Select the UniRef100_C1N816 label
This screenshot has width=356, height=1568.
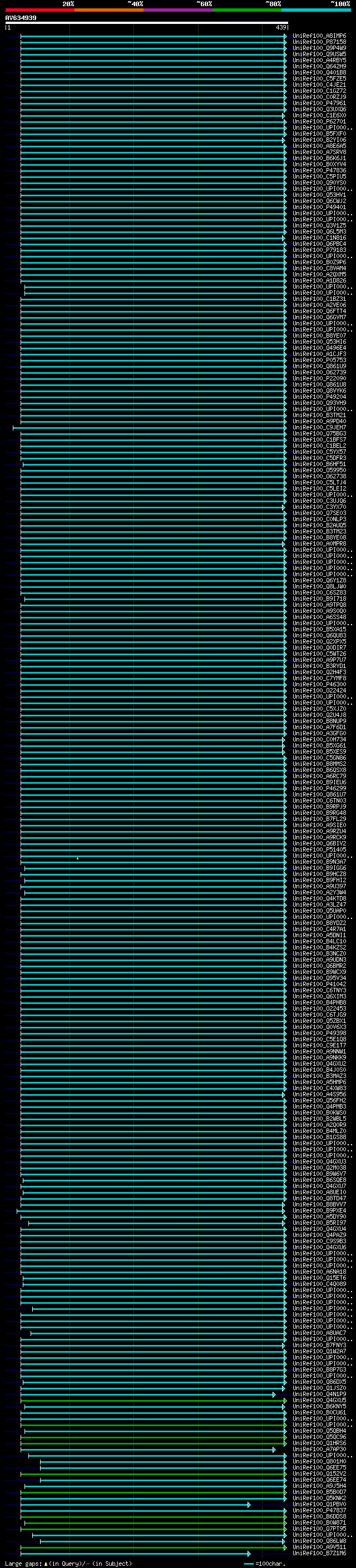pyautogui.click(x=319, y=238)
